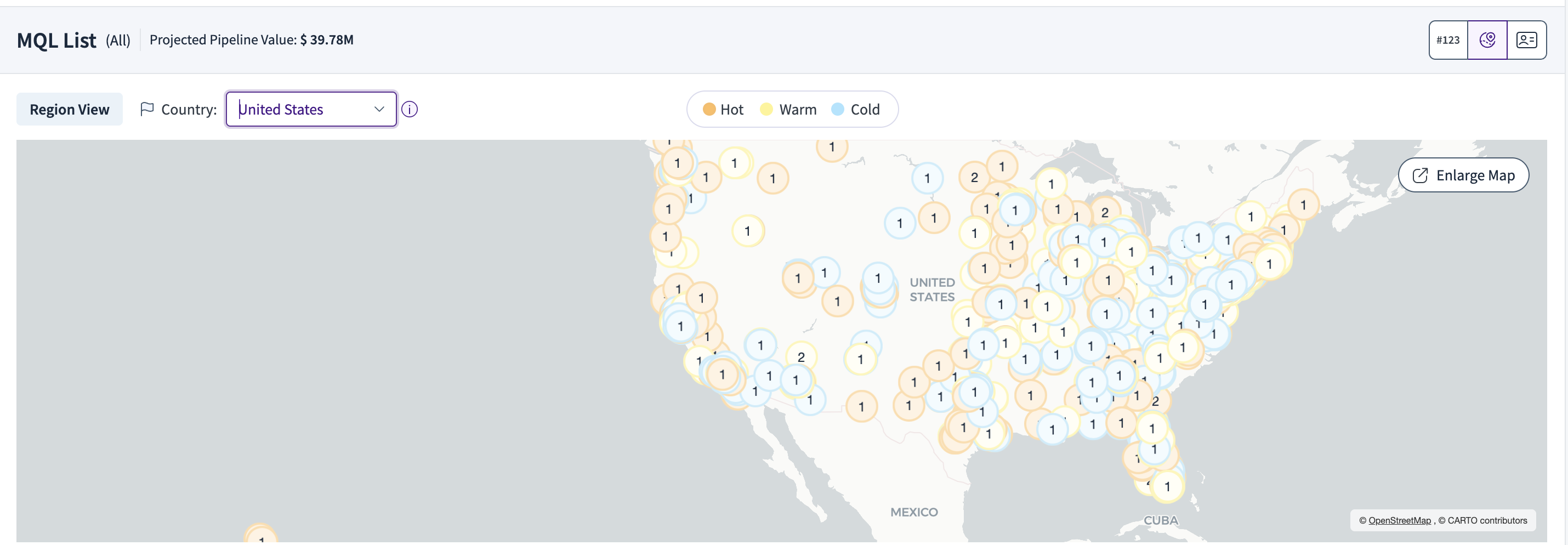Open the country info tooltip icon

[410, 110]
